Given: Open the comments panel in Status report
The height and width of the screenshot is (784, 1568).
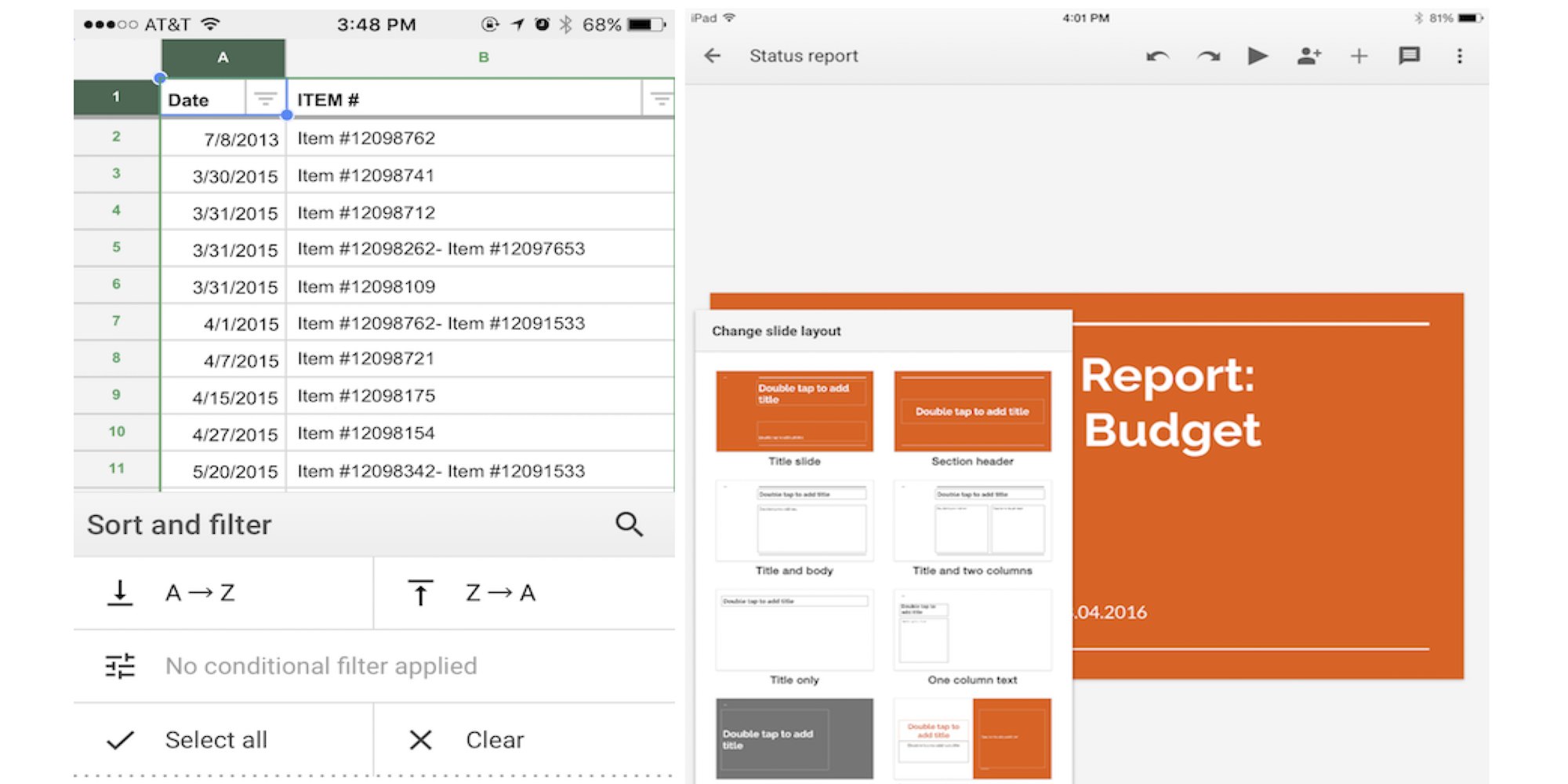Looking at the screenshot, I should pyautogui.click(x=1410, y=56).
